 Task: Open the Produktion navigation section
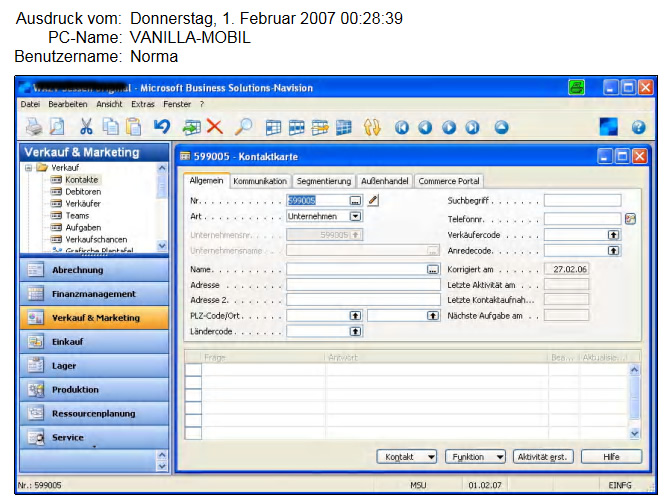(94, 390)
